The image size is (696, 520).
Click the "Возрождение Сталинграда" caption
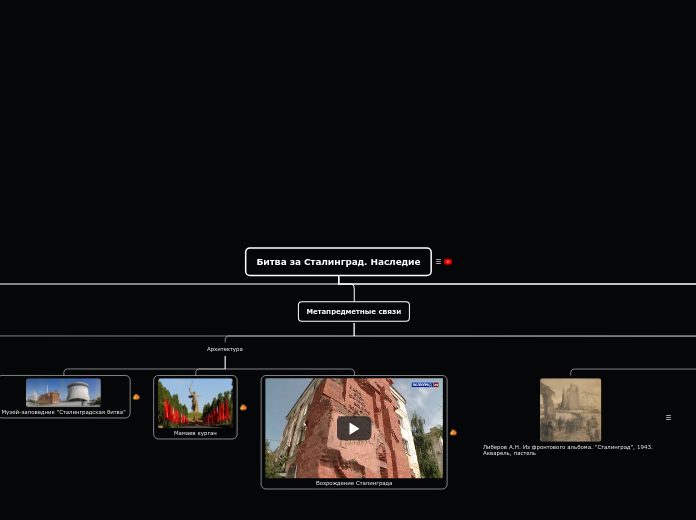point(354,483)
